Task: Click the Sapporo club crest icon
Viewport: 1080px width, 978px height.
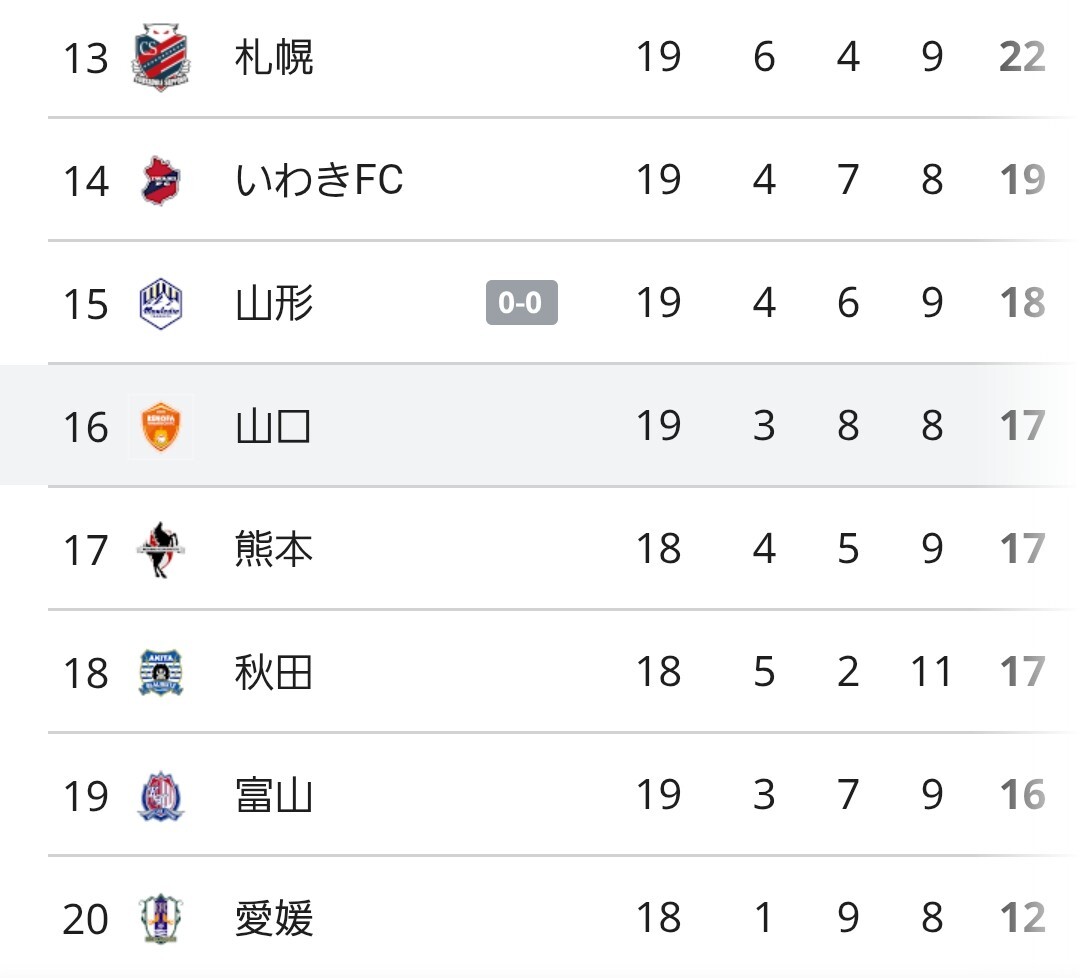Action: (160, 57)
